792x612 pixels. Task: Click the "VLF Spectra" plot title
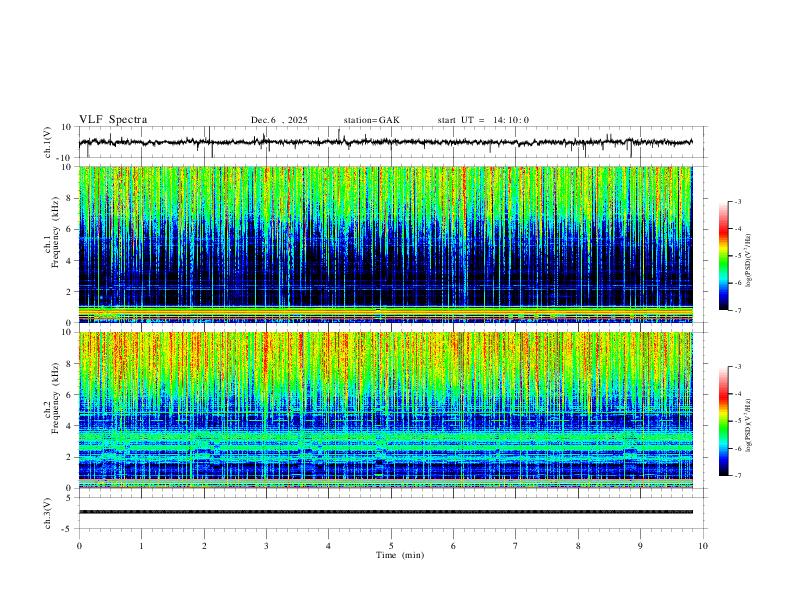pos(113,120)
